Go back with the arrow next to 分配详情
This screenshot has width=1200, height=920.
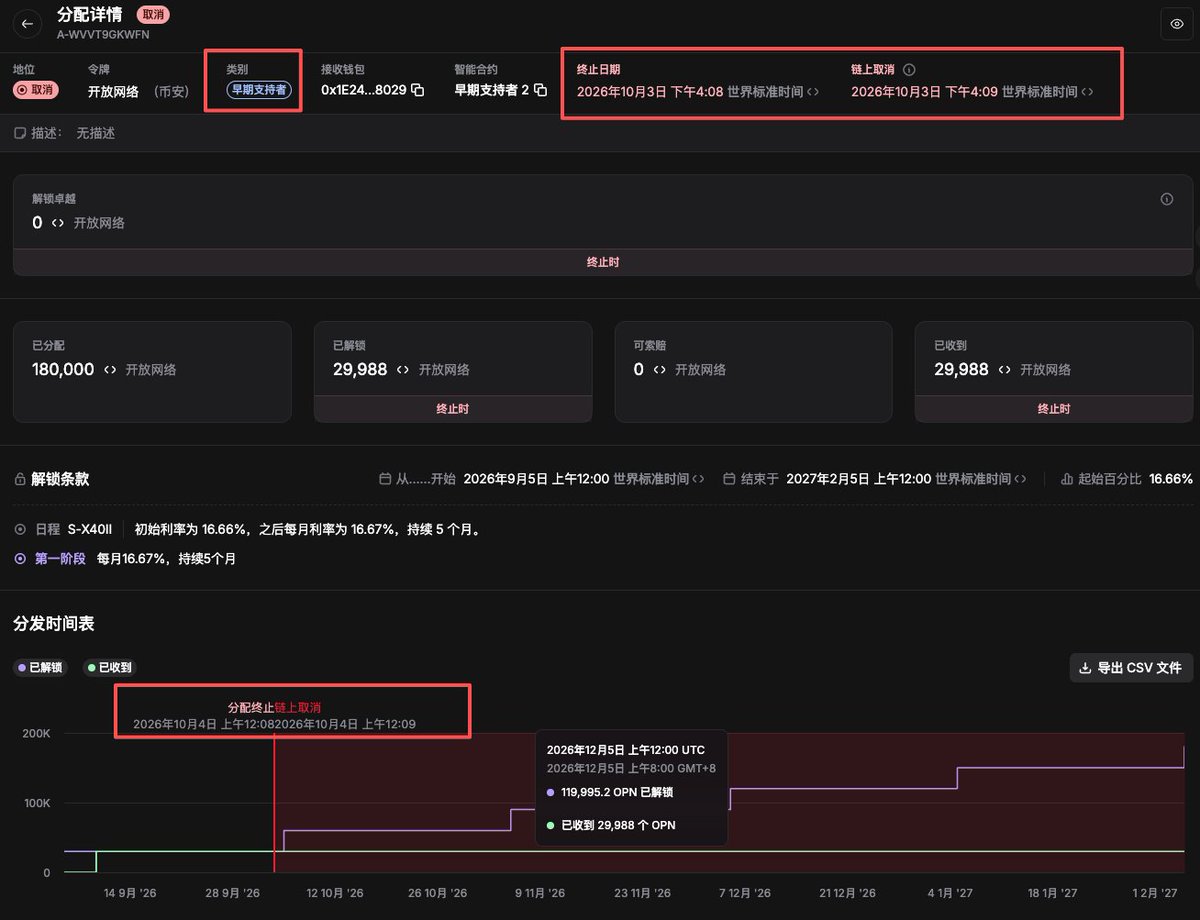26,23
